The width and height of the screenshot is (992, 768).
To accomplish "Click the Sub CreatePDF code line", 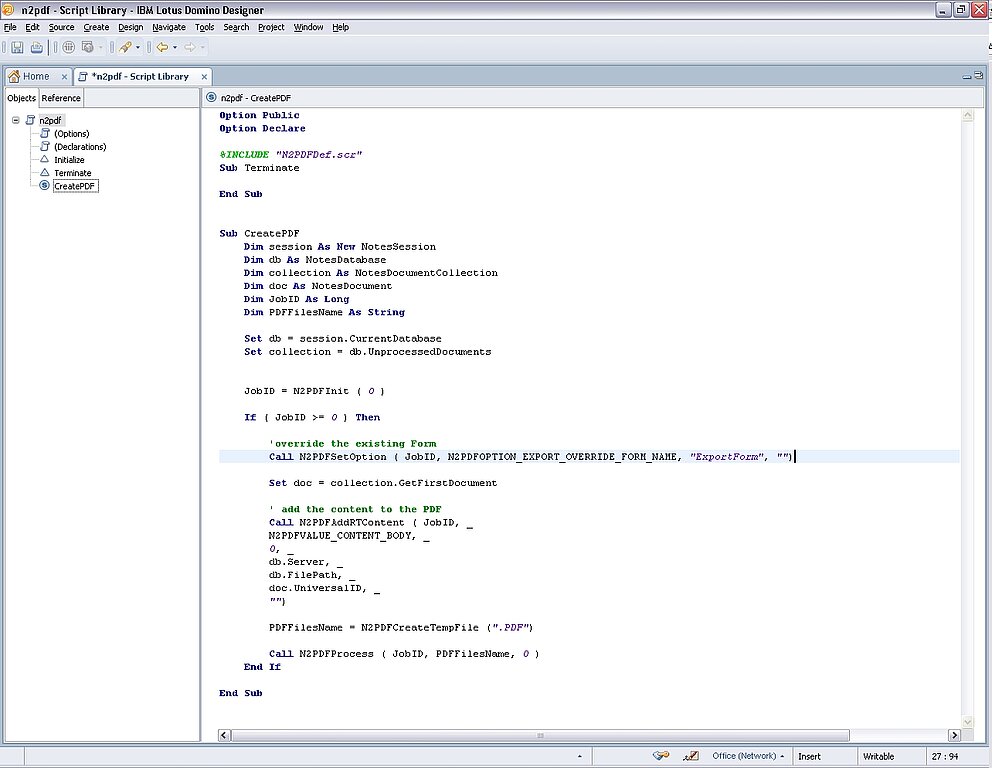I will 259,233.
